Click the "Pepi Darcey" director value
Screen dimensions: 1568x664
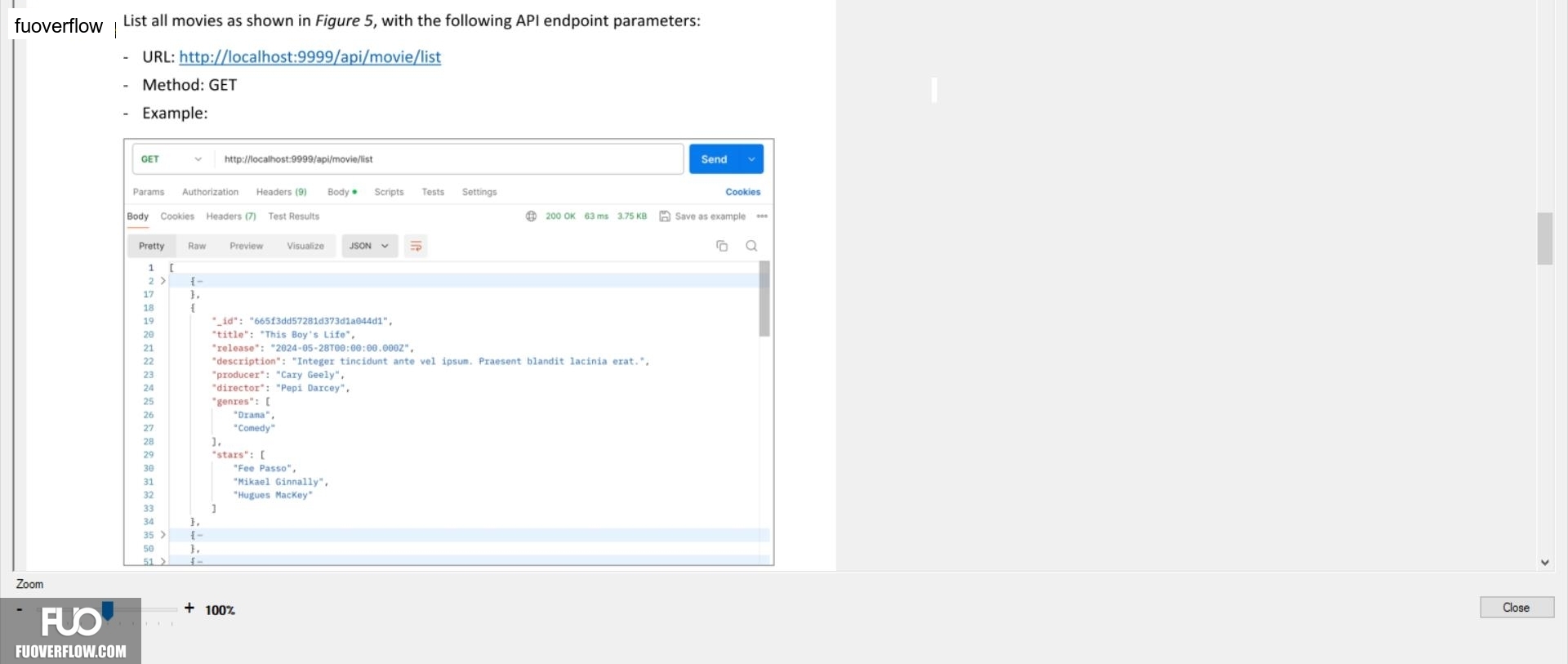click(310, 388)
